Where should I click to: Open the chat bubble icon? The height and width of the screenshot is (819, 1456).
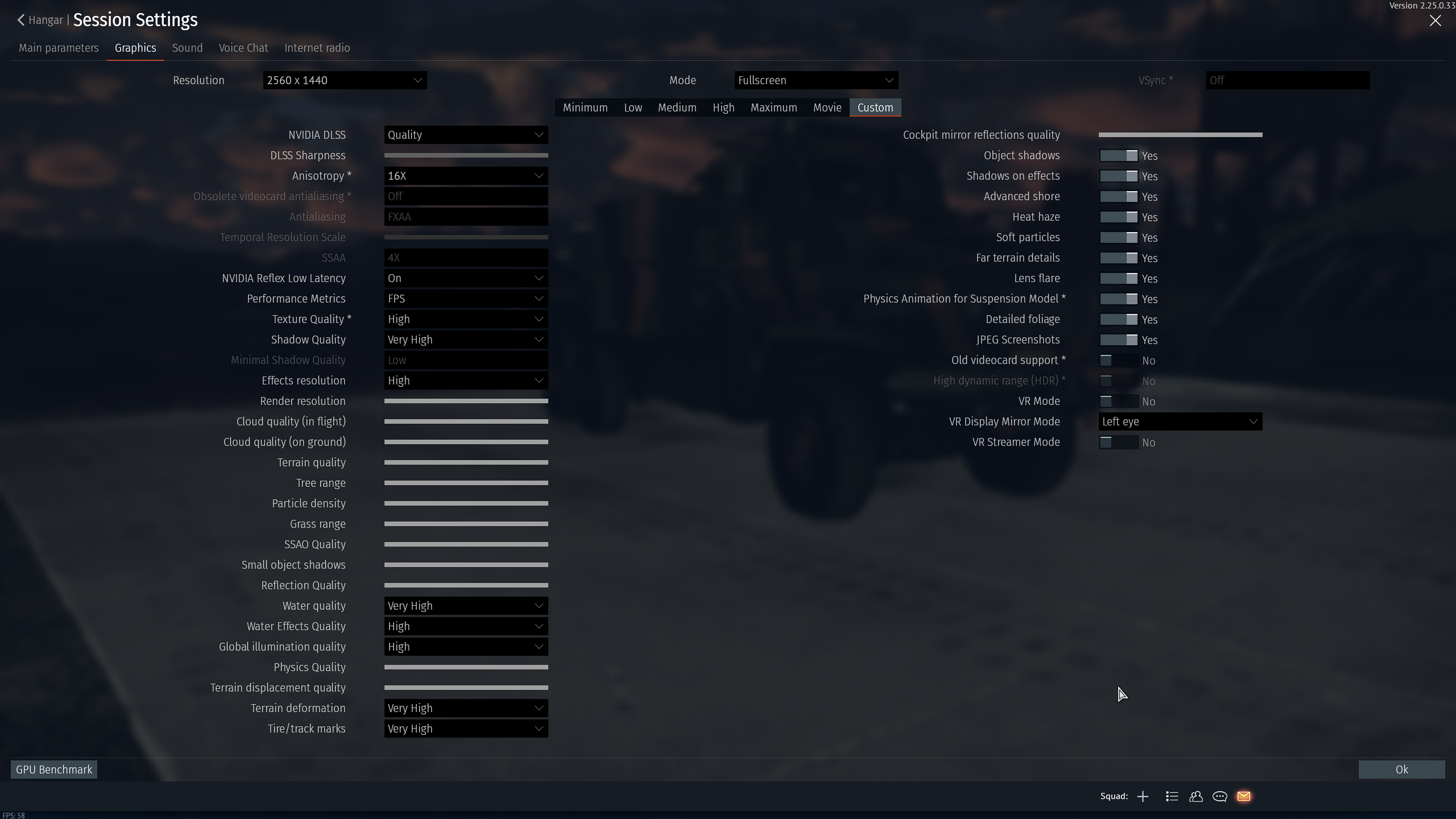[1220, 796]
